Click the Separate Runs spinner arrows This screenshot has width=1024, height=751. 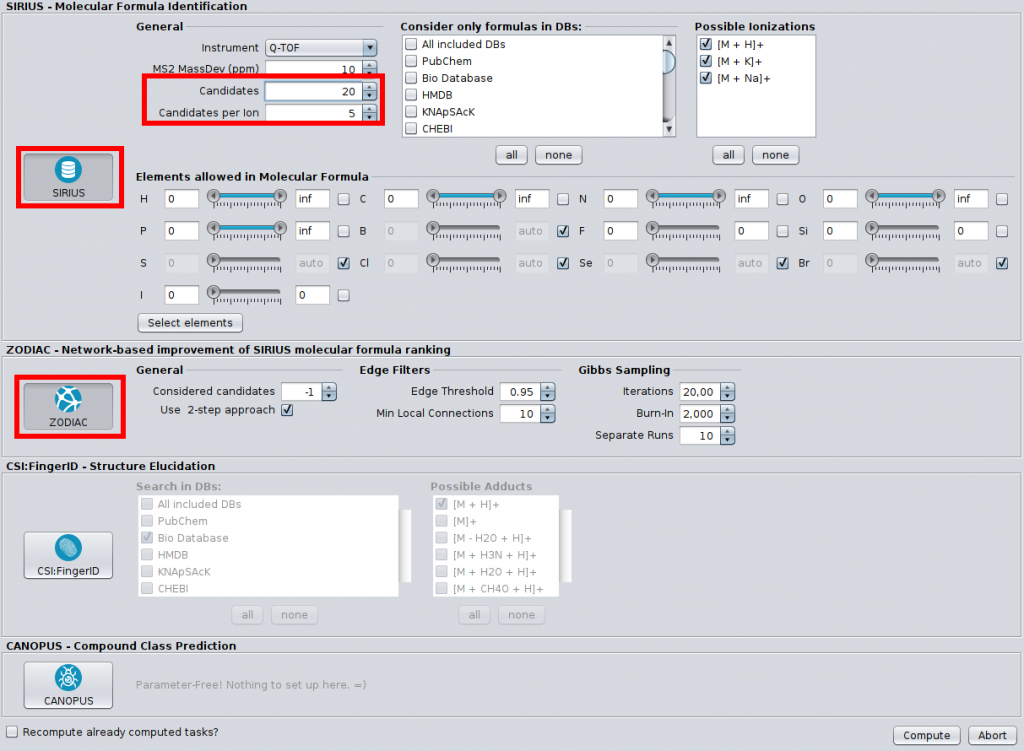coord(728,436)
